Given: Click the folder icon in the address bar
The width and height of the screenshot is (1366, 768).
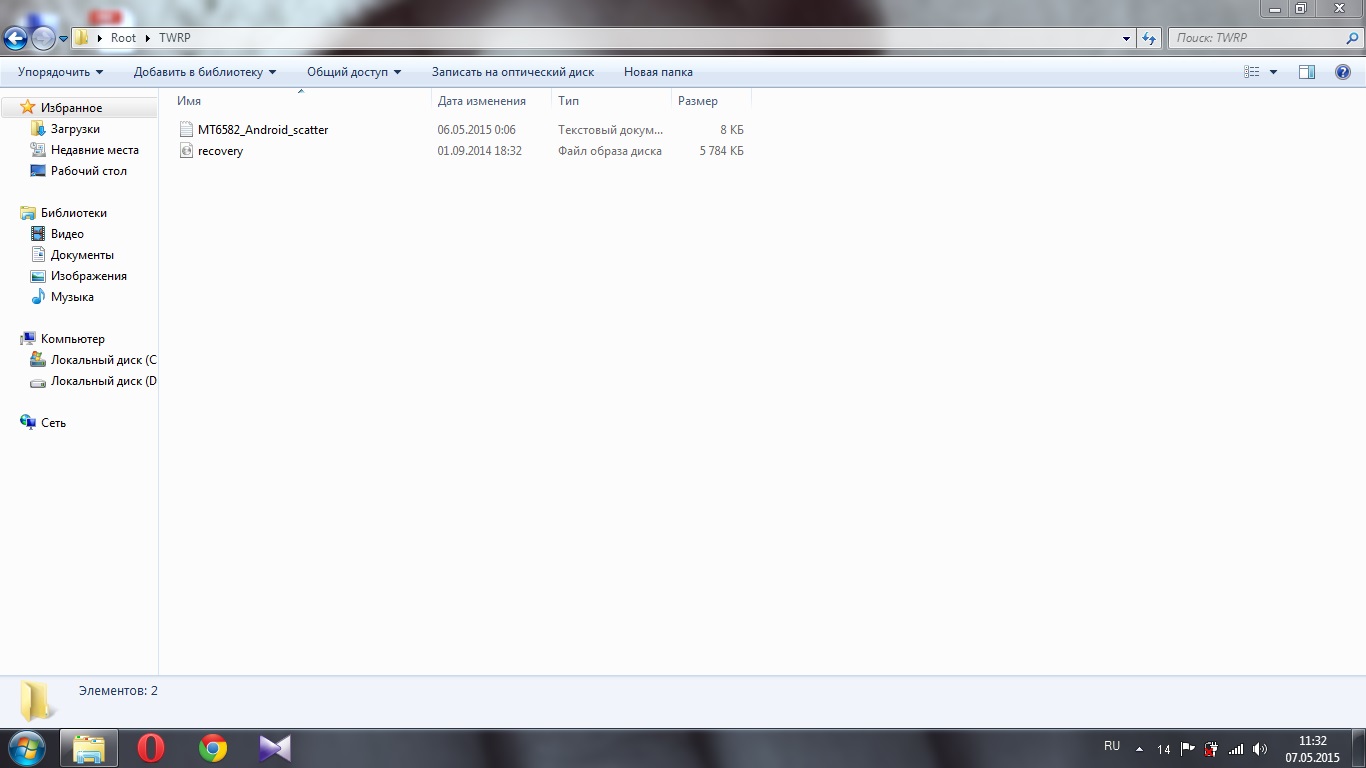Looking at the screenshot, I should (83, 38).
